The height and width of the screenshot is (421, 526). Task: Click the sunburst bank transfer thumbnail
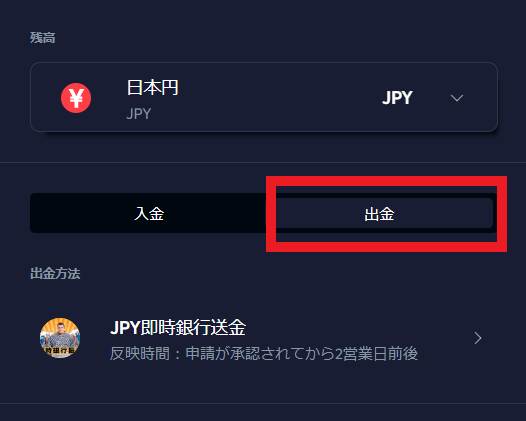tap(60, 338)
